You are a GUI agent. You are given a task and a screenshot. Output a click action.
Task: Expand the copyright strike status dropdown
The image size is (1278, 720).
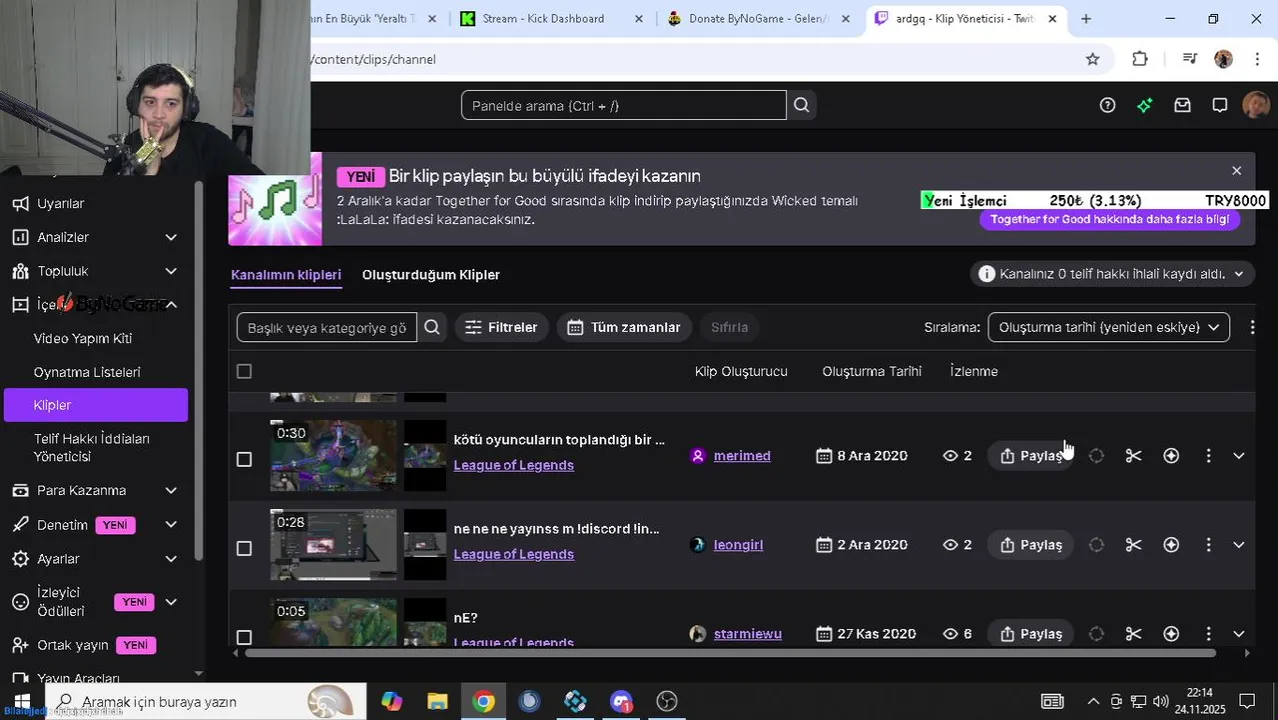(x=1112, y=274)
